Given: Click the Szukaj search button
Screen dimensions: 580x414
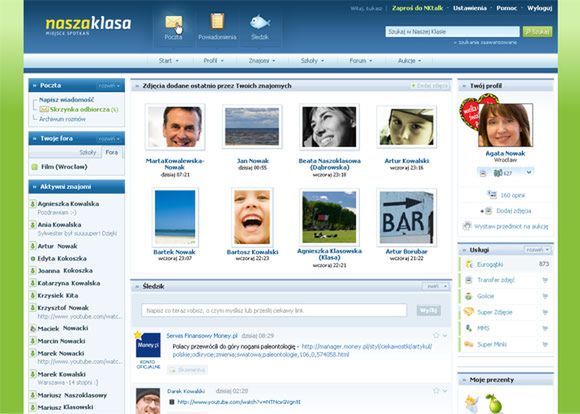Looking at the screenshot, I should click(537, 32).
